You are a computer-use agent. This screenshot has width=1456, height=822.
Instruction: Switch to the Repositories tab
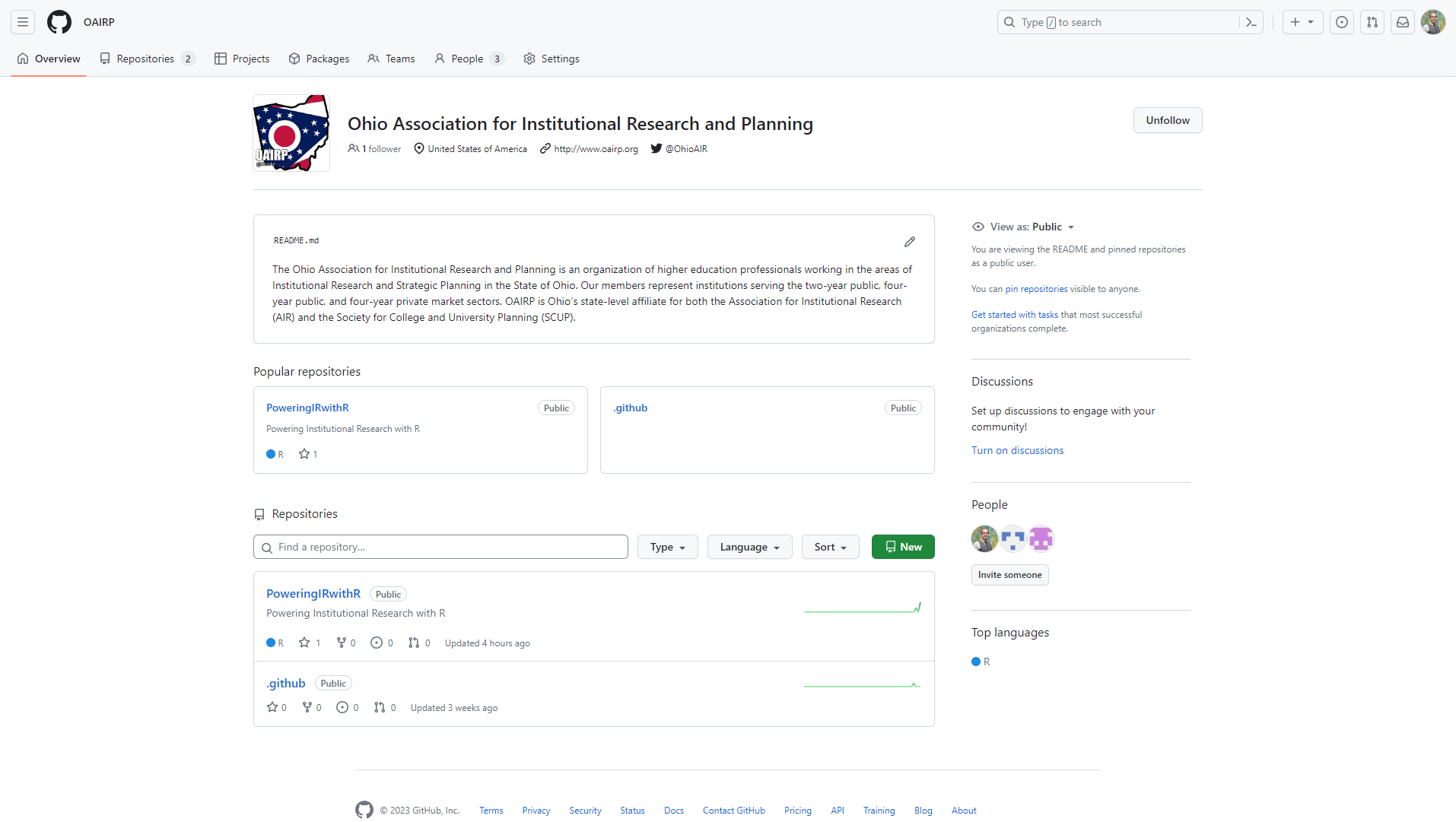click(148, 59)
